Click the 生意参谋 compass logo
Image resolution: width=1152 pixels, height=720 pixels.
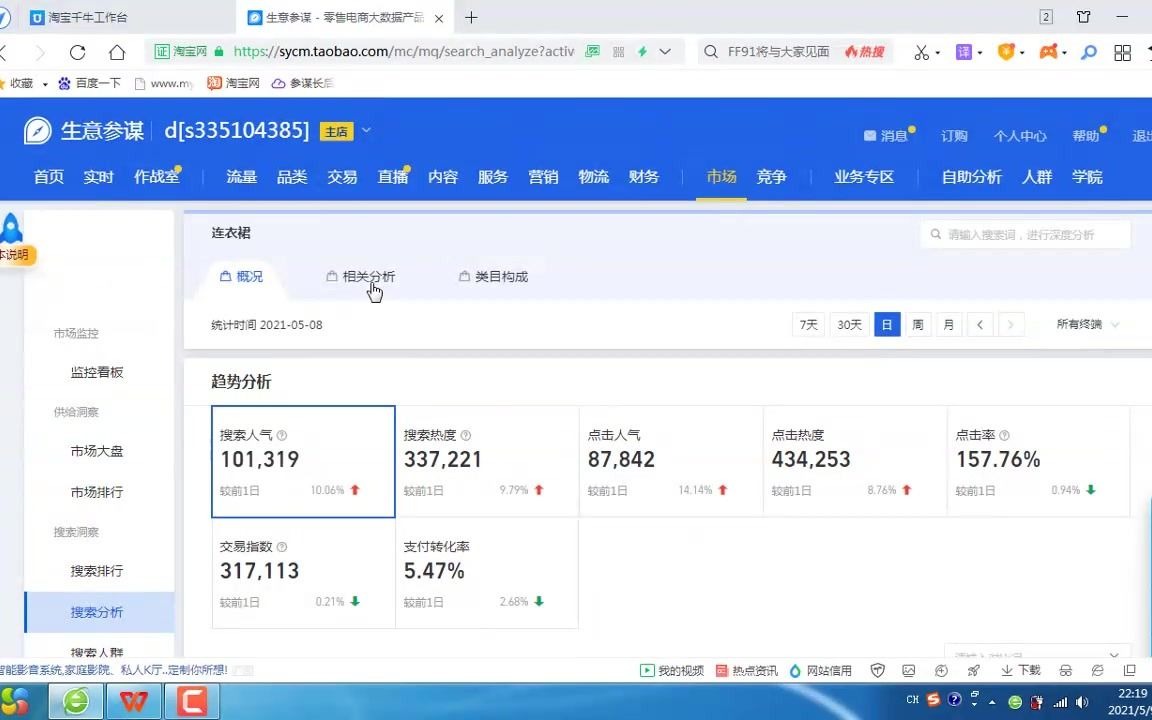pos(36,130)
